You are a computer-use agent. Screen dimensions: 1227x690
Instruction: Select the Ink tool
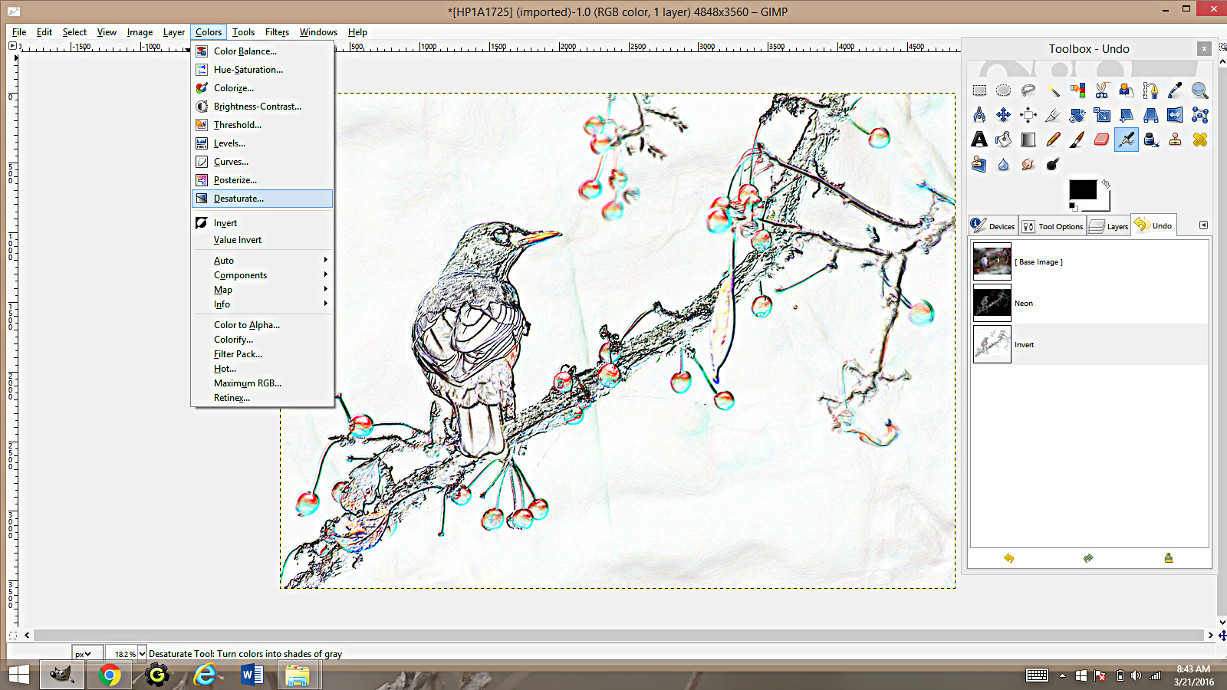click(x=1150, y=139)
